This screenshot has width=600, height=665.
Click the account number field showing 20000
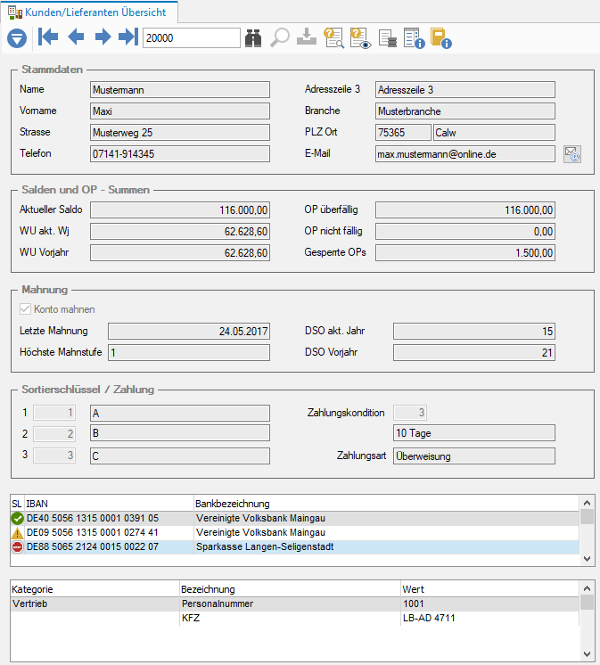coord(192,38)
